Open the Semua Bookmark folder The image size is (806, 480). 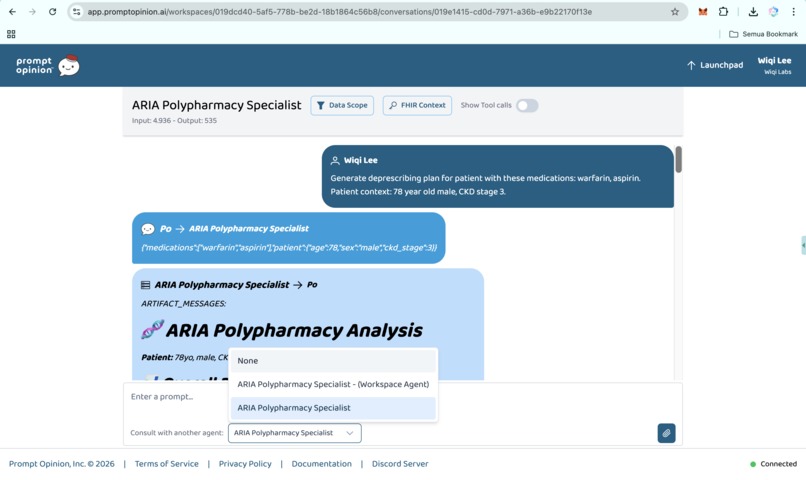pos(763,34)
